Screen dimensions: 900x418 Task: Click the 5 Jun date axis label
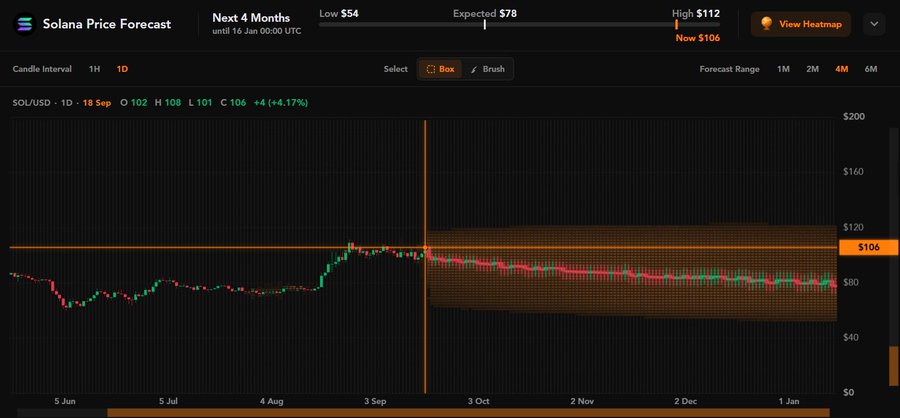tap(65, 401)
